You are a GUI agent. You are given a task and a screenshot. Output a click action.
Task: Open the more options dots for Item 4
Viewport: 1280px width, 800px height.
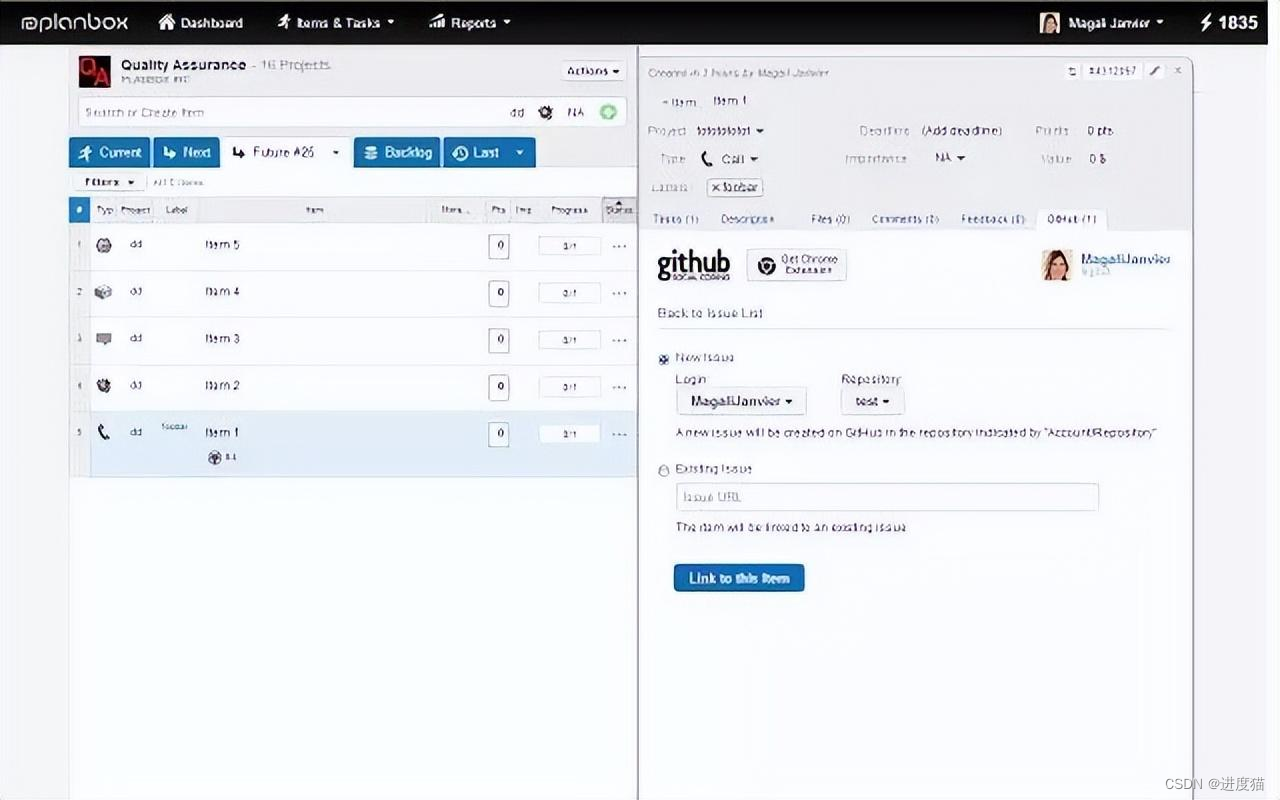coord(620,293)
